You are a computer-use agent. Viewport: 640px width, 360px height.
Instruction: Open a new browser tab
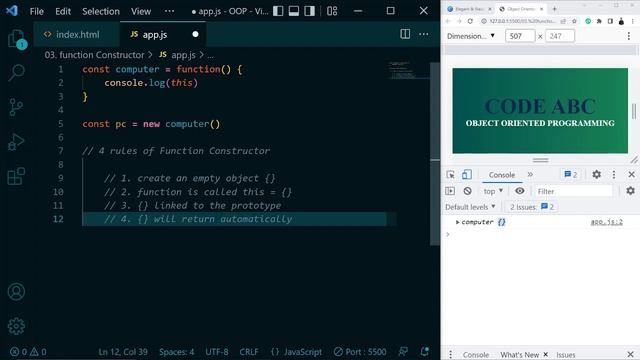pyautogui.click(x=554, y=9)
